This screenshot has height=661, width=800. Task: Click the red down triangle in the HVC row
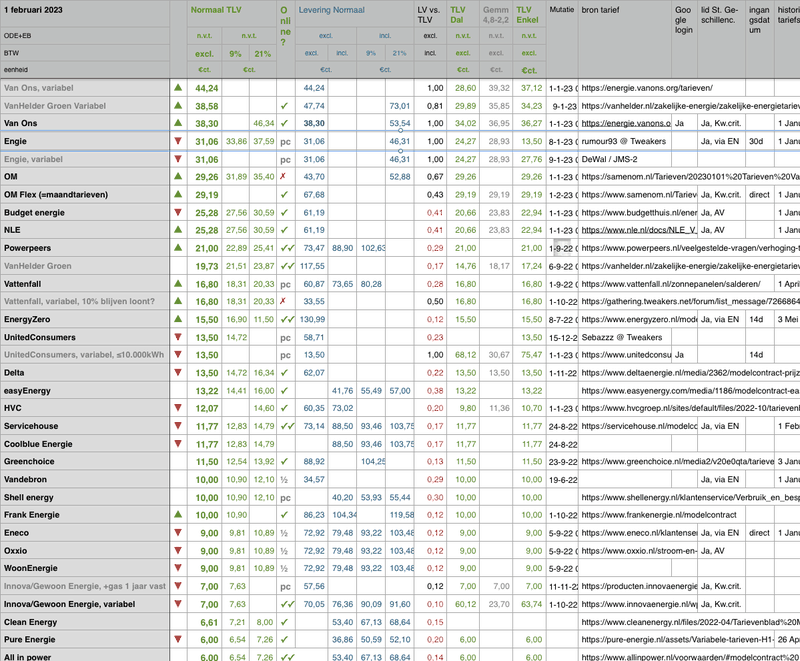tap(178, 408)
